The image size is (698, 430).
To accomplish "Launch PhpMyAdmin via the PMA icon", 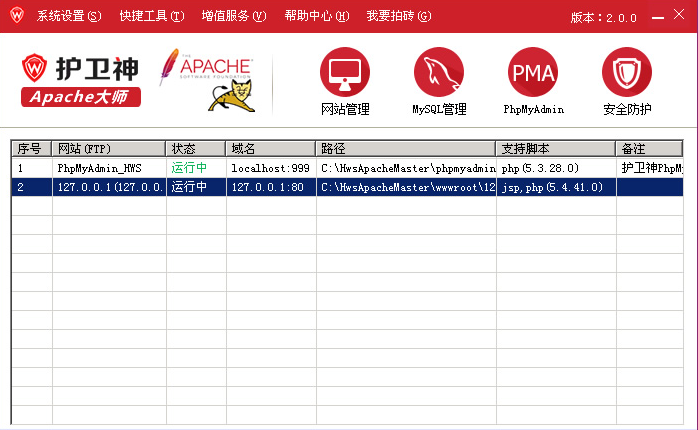I will pos(533,72).
